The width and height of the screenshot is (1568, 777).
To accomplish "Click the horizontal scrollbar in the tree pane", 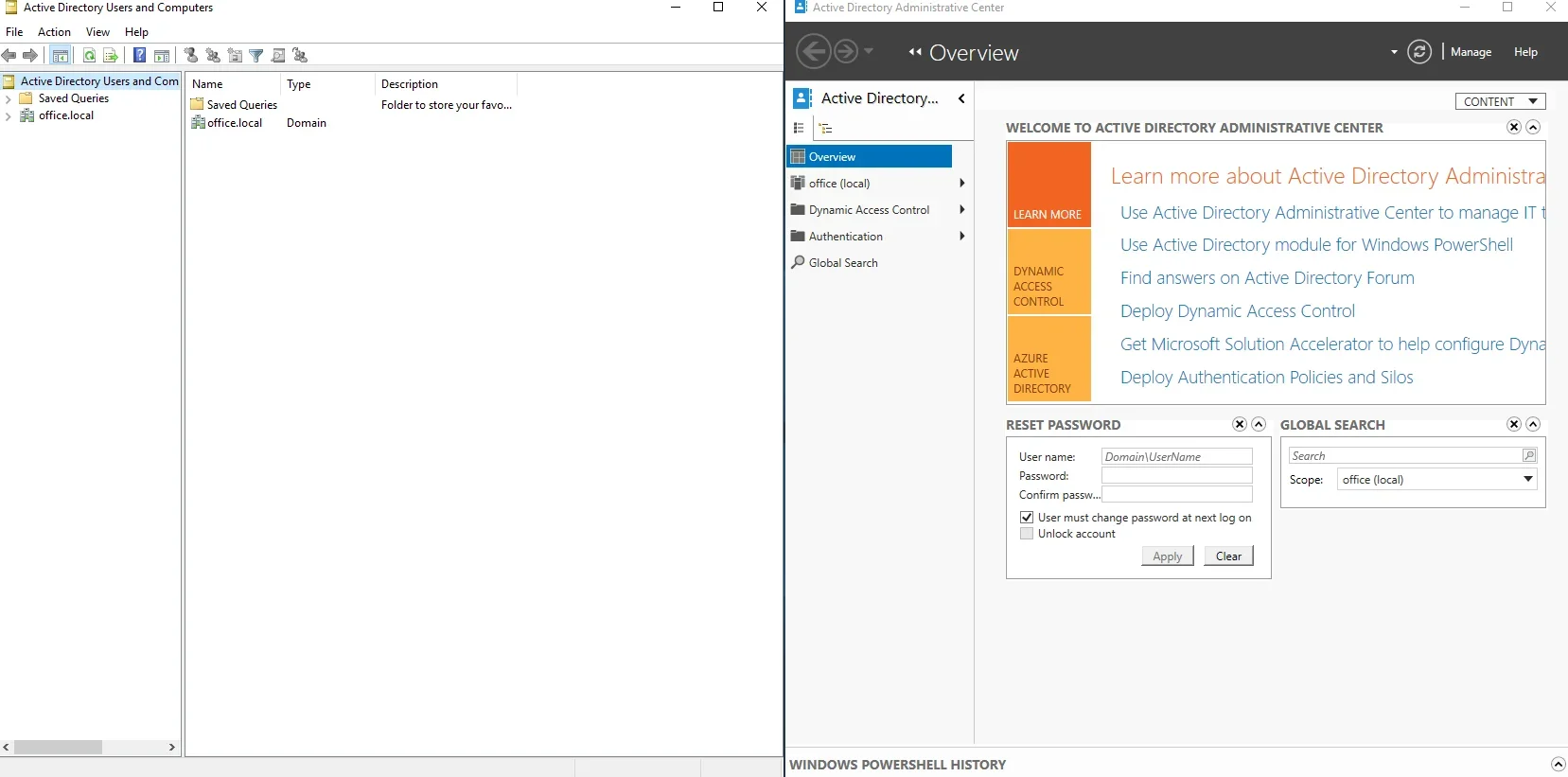I will pos(58,748).
